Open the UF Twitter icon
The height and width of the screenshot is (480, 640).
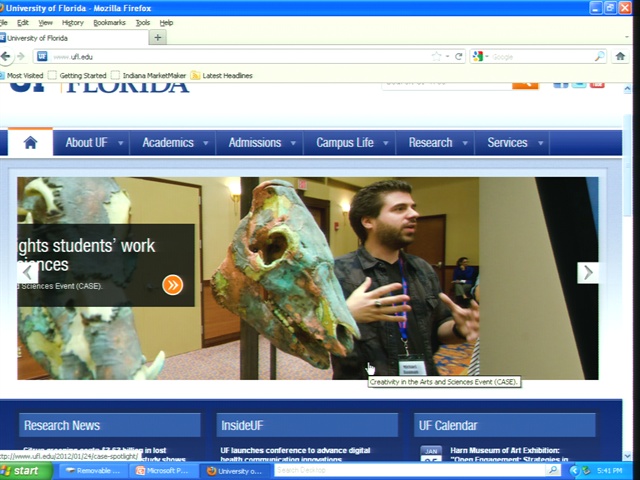[x=579, y=84]
